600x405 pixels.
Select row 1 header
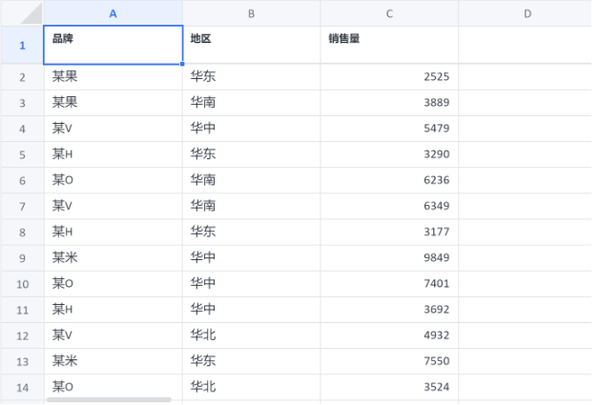point(22,45)
